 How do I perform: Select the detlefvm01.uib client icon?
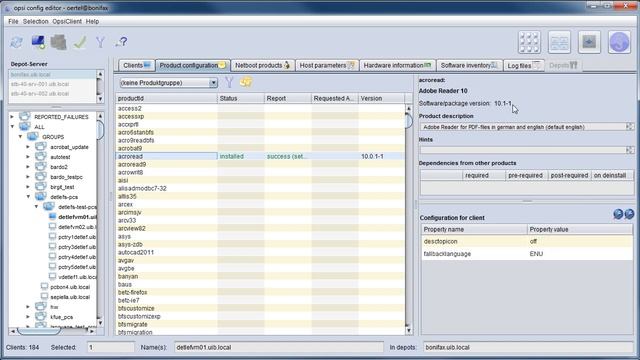click(x=52, y=217)
